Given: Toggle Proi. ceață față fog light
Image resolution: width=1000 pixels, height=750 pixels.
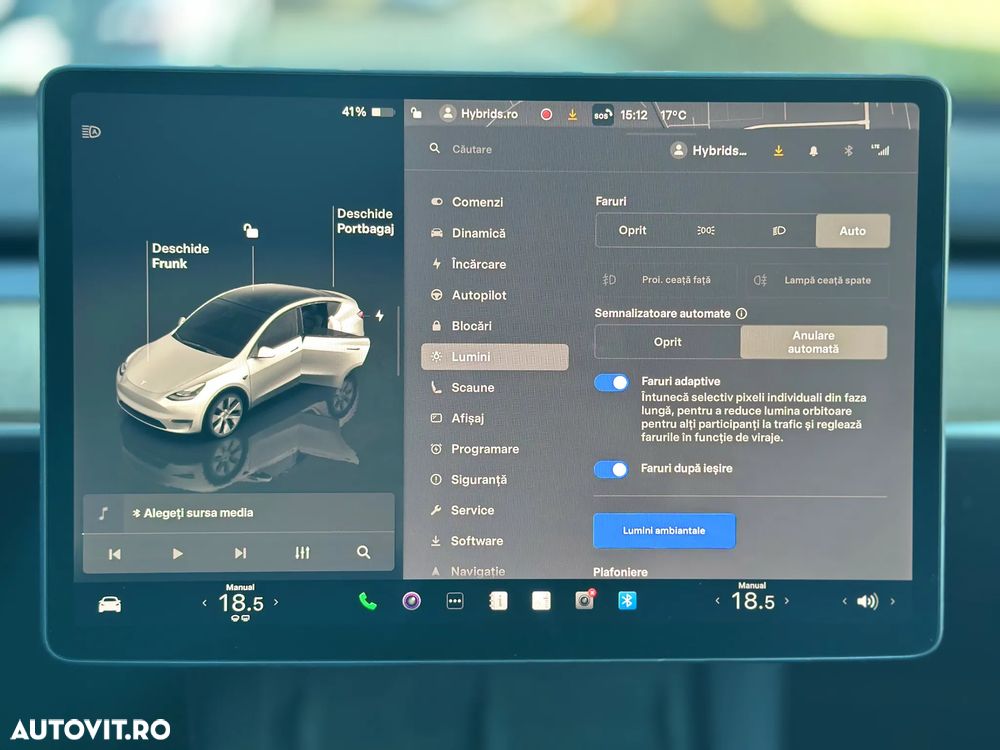Looking at the screenshot, I should (x=665, y=279).
